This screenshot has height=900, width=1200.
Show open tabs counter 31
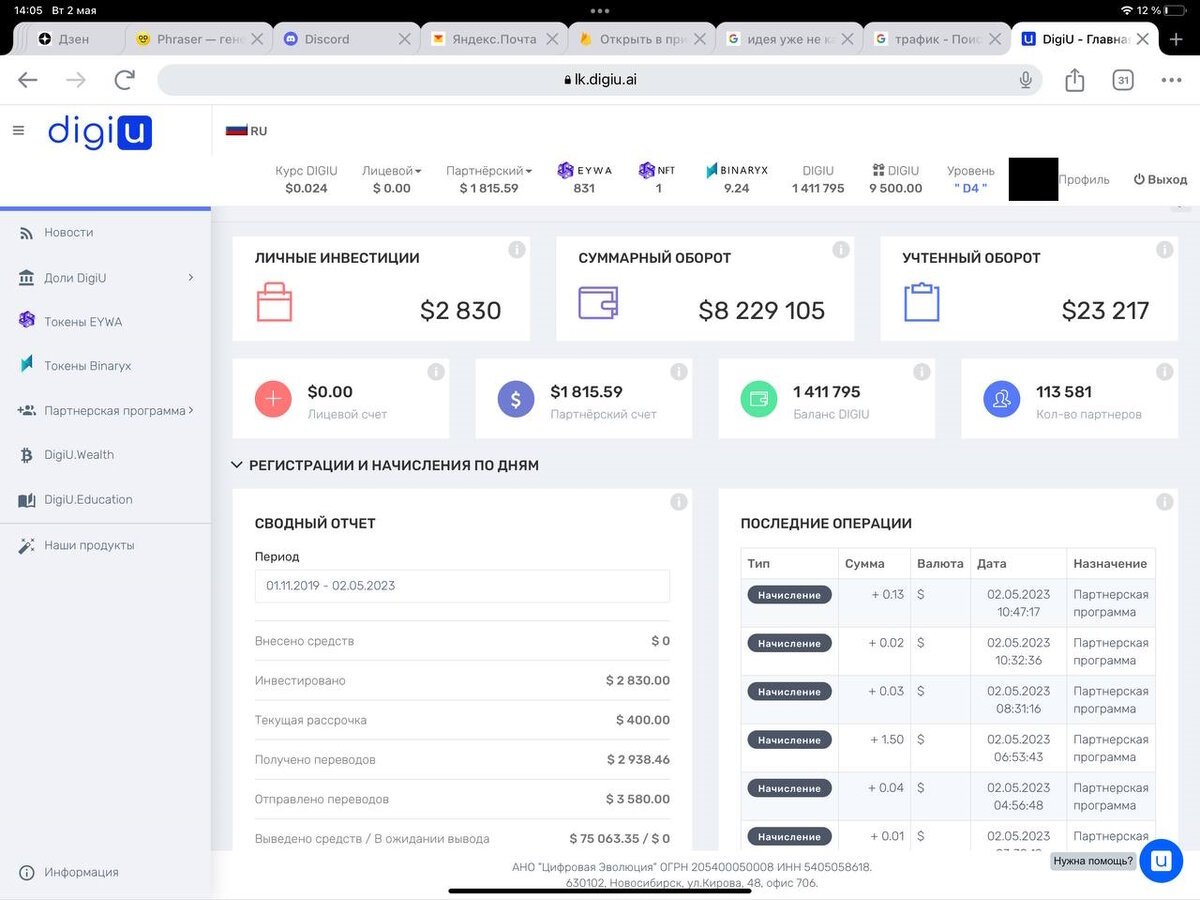click(x=1123, y=80)
